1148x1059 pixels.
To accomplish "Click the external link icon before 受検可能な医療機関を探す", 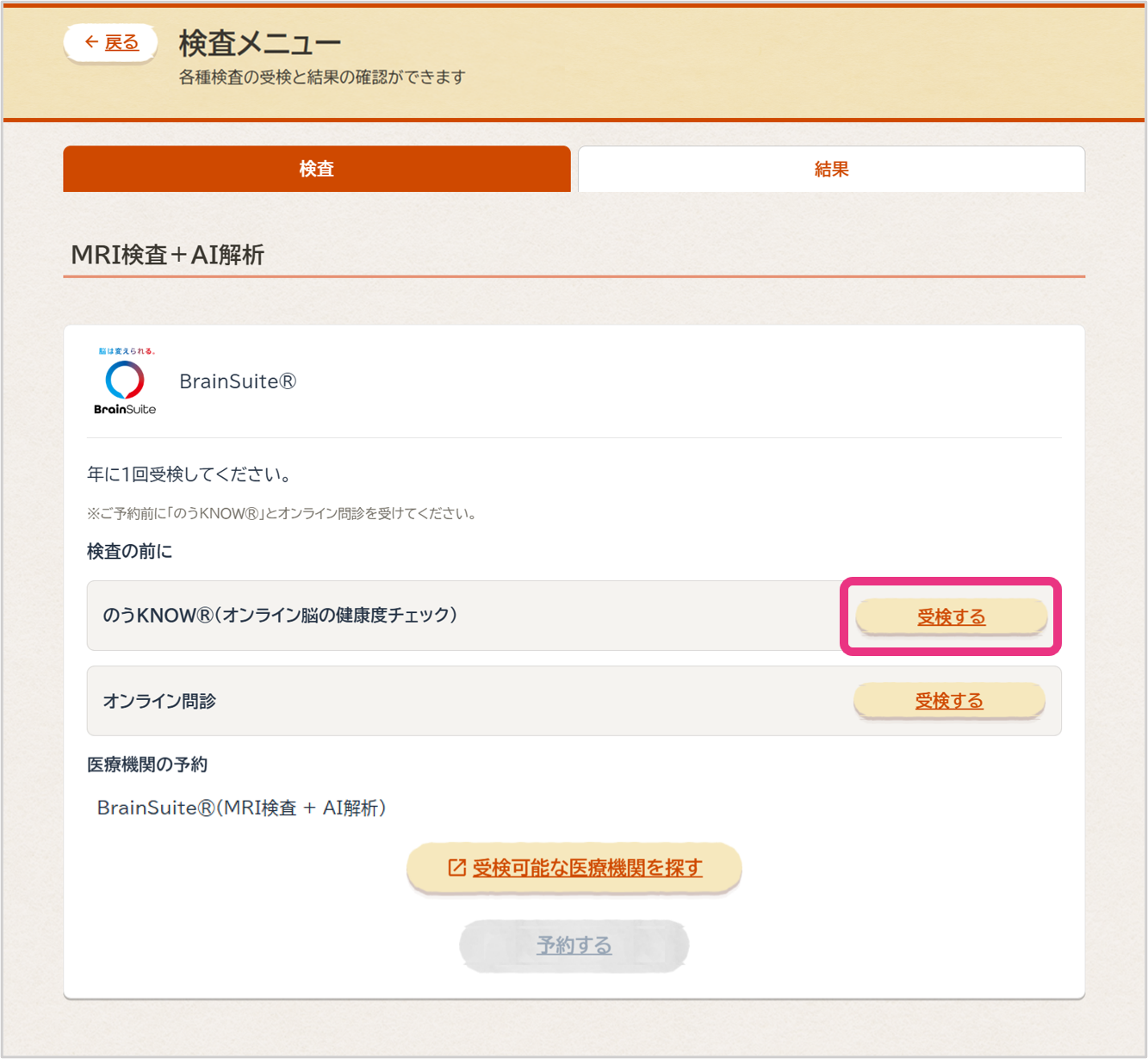I will pyautogui.click(x=456, y=868).
